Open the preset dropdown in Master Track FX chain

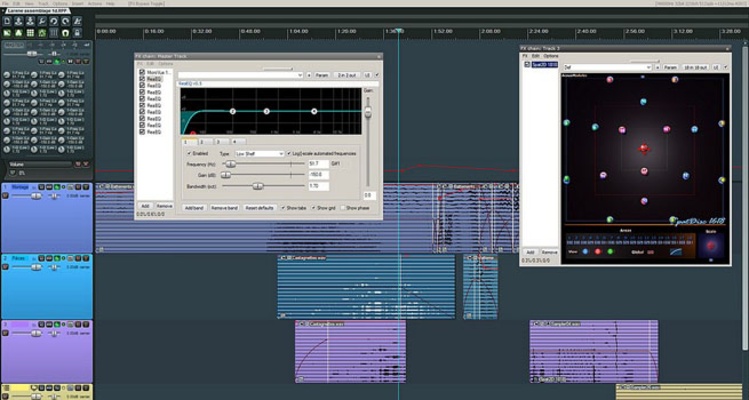click(x=240, y=75)
